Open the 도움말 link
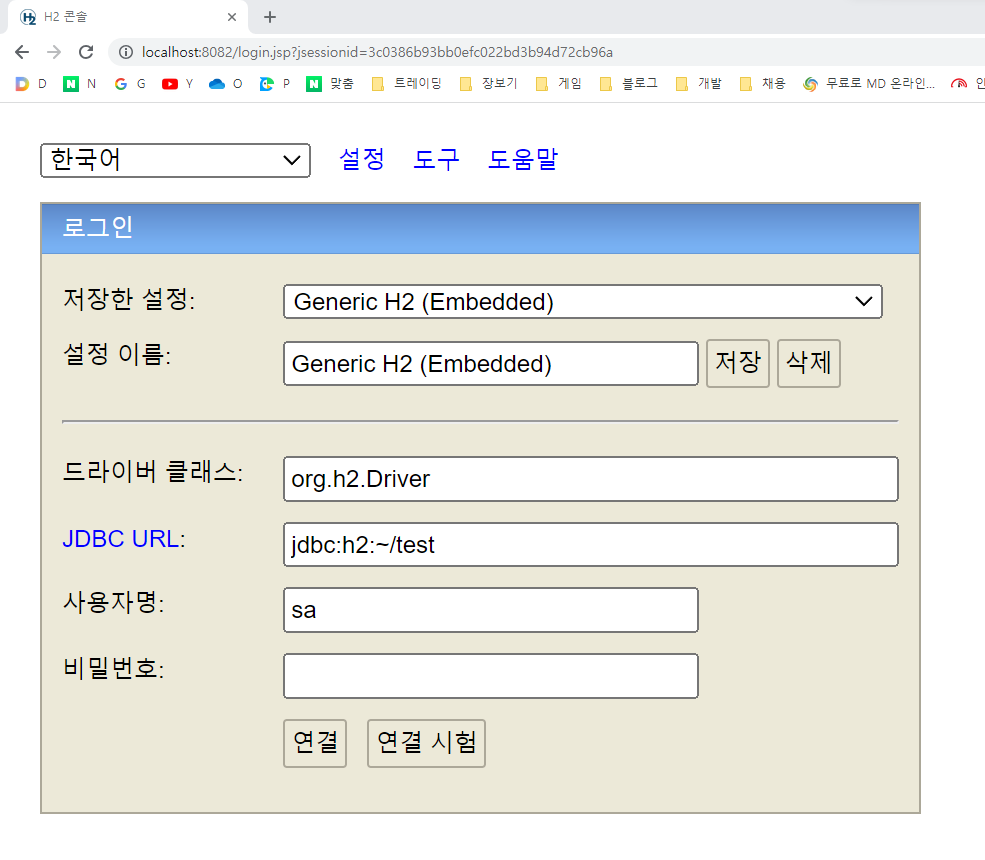The image size is (985, 860). [523, 159]
